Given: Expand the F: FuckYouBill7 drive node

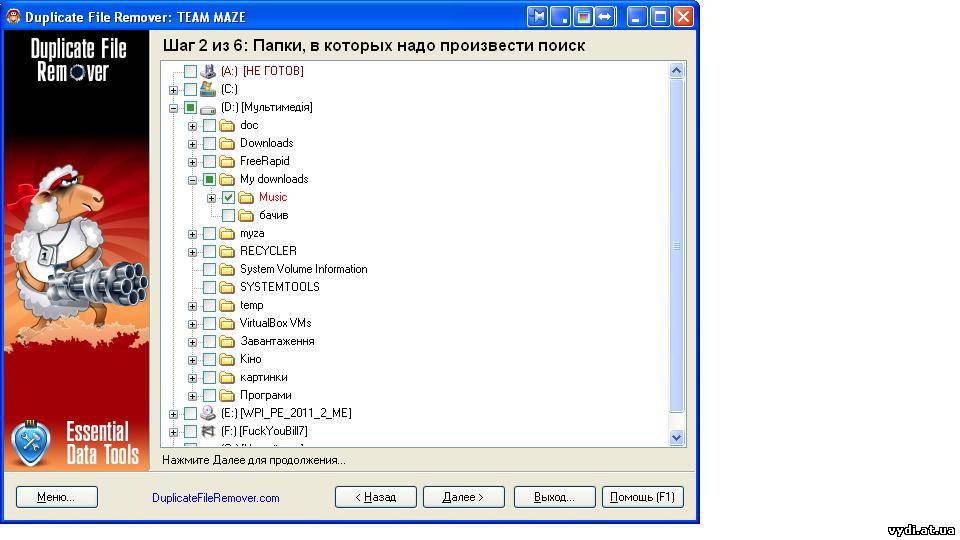Looking at the screenshot, I should [x=173, y=432].
